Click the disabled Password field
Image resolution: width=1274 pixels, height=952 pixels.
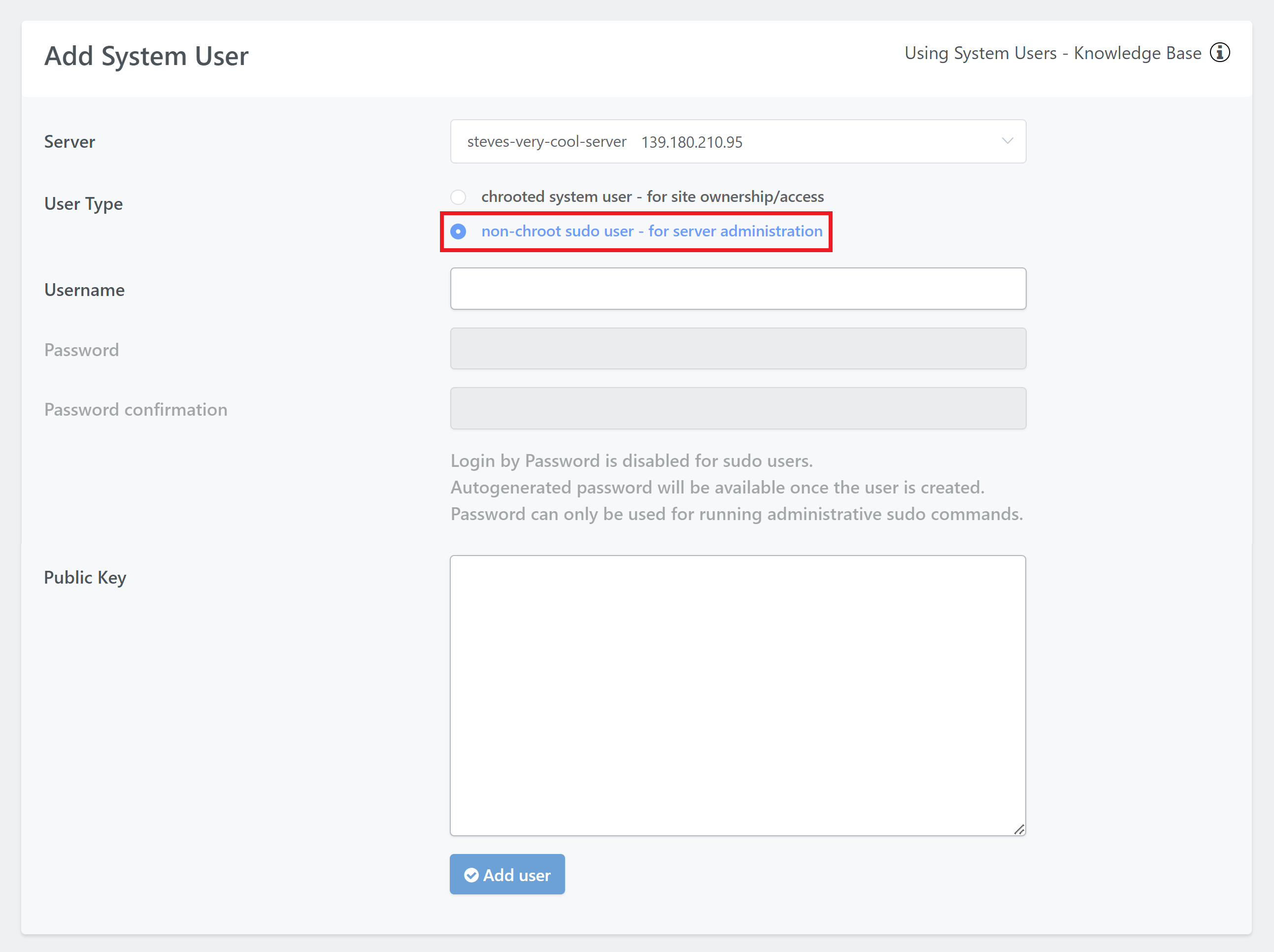click(x=738, y=348)
